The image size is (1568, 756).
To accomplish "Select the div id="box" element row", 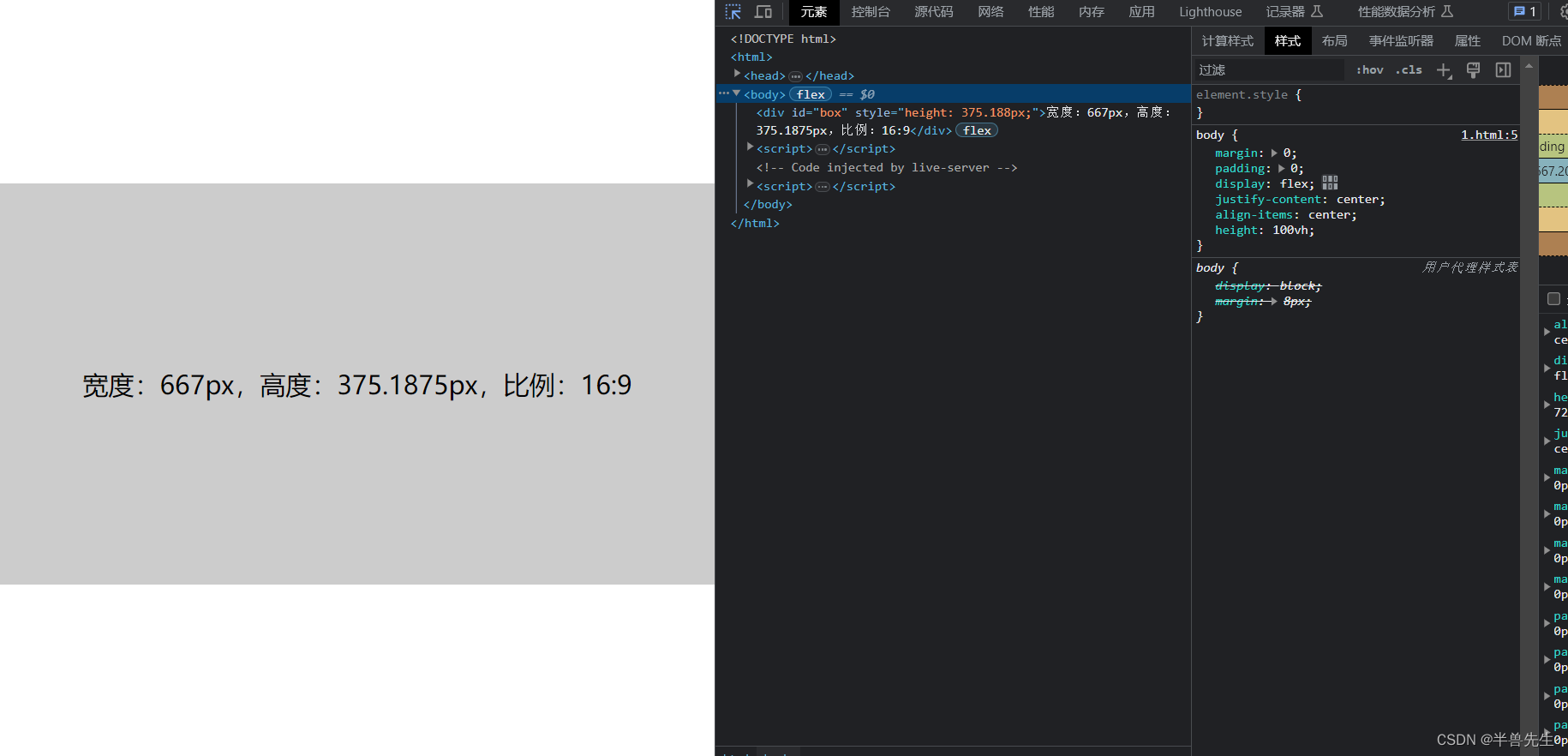I will [953, 122].
